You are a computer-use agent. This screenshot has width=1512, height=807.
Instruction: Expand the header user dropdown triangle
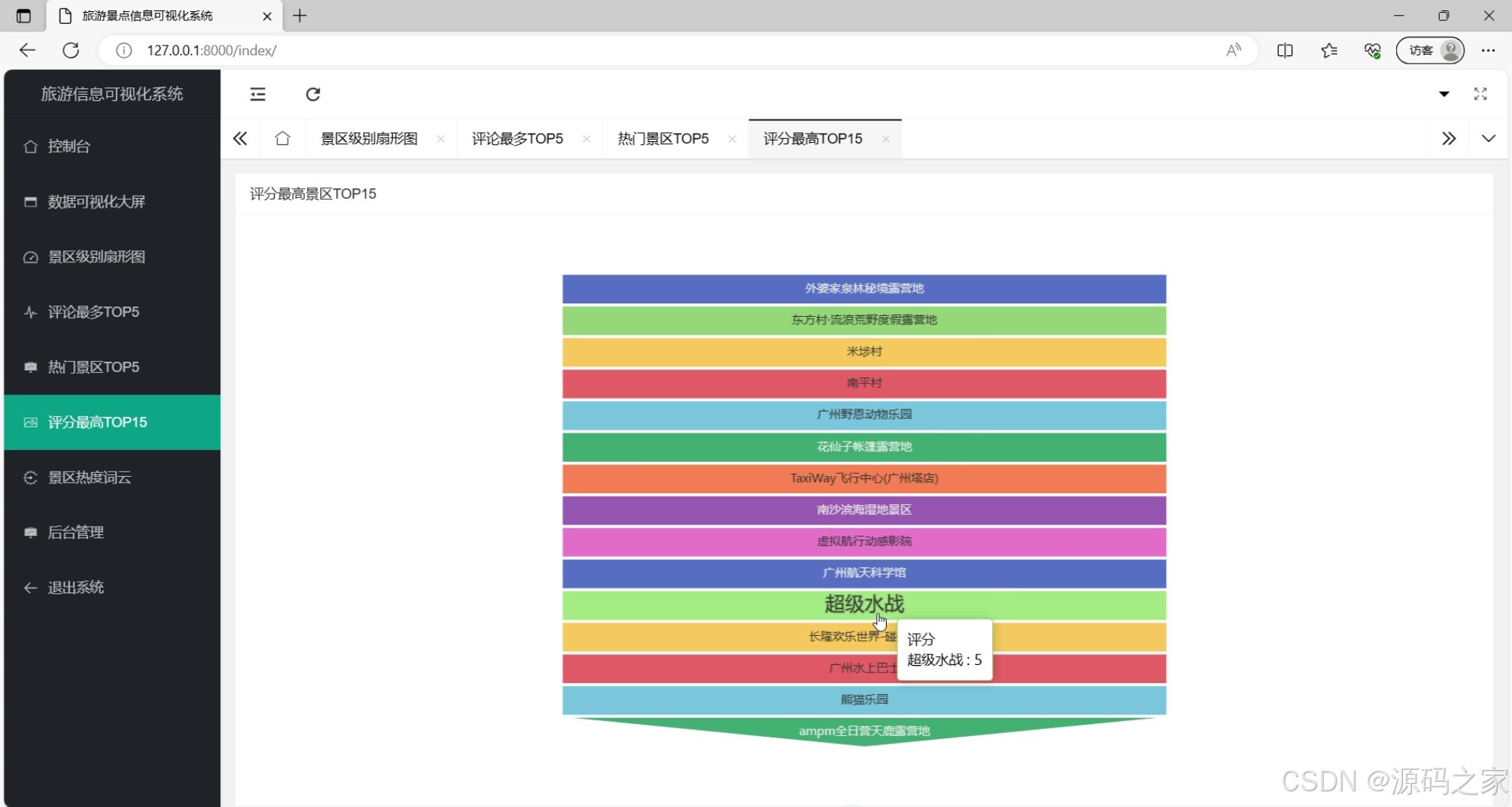[x=1444, y=94]
